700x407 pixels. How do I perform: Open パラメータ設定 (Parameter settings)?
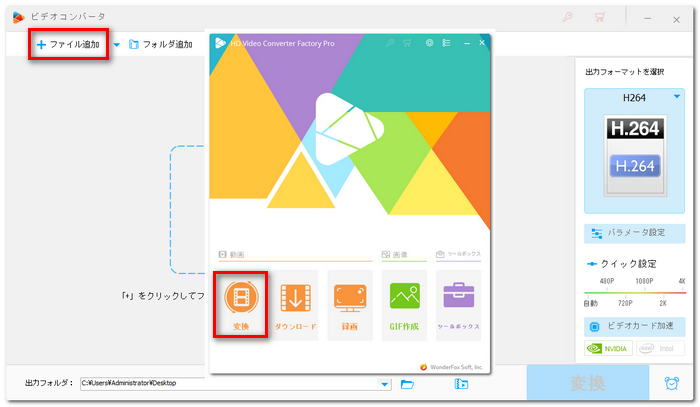pos(636,233)
